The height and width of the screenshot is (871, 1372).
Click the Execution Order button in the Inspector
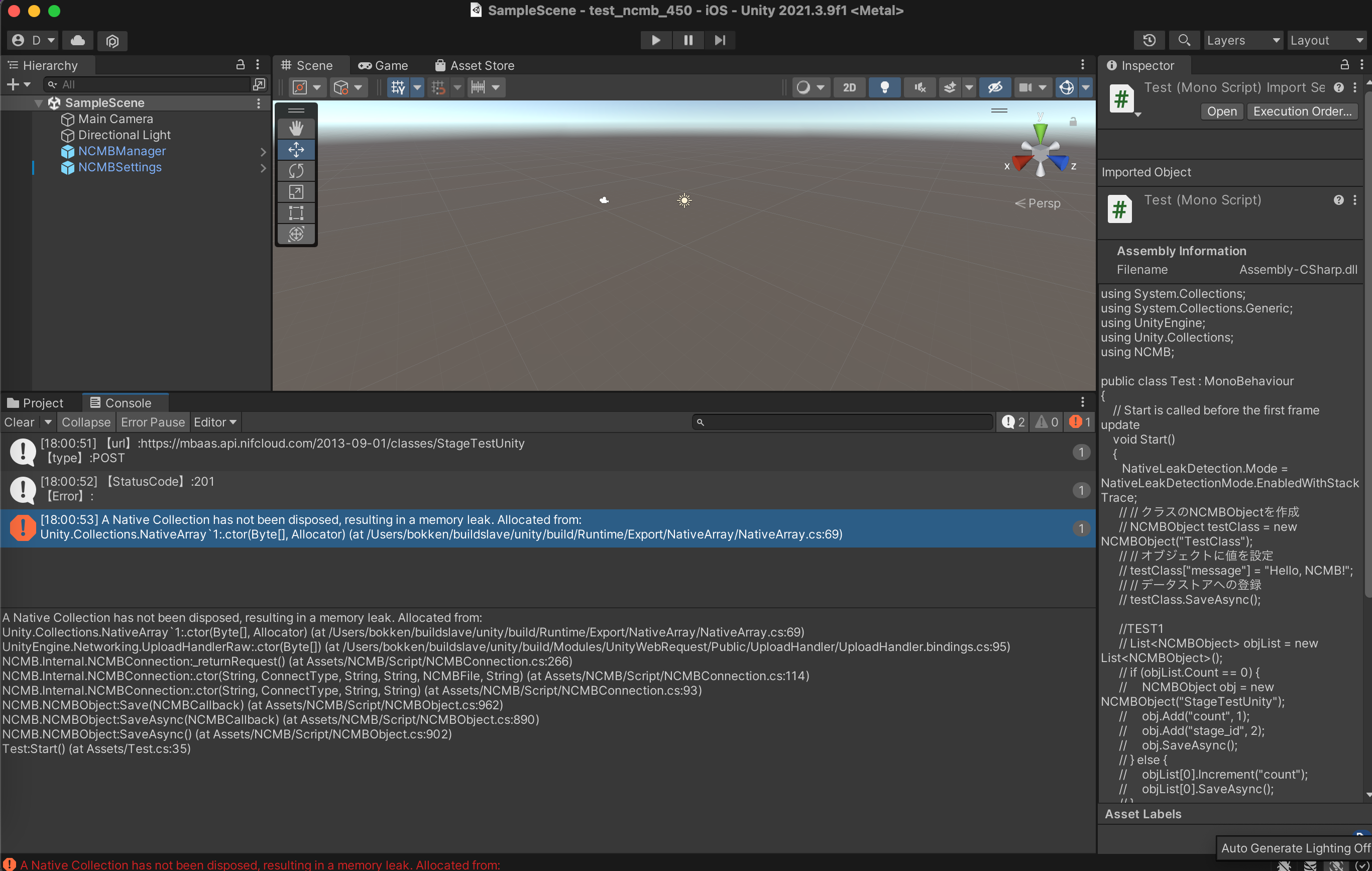1303,111
